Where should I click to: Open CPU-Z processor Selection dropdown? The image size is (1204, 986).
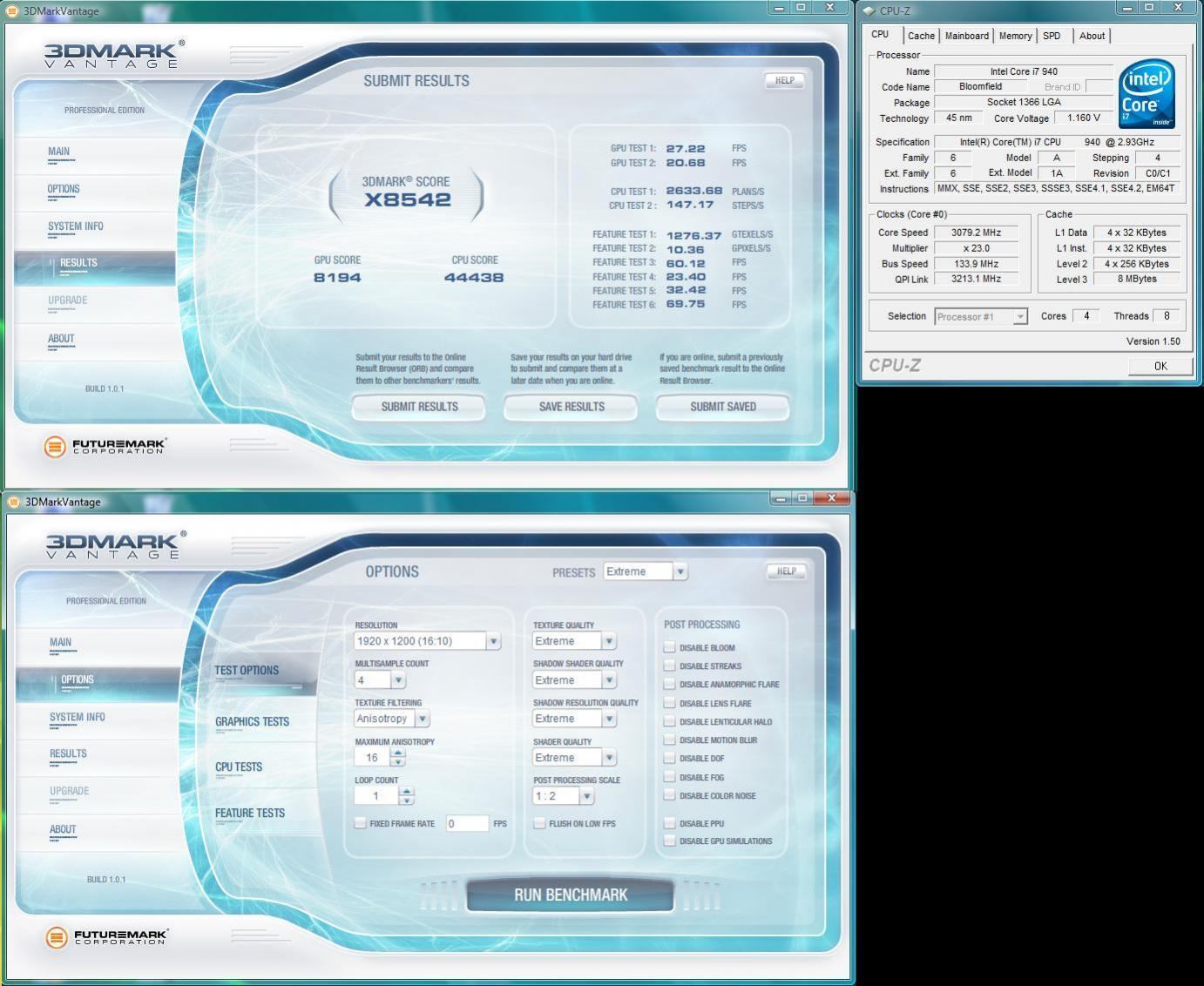coord(981,316)
